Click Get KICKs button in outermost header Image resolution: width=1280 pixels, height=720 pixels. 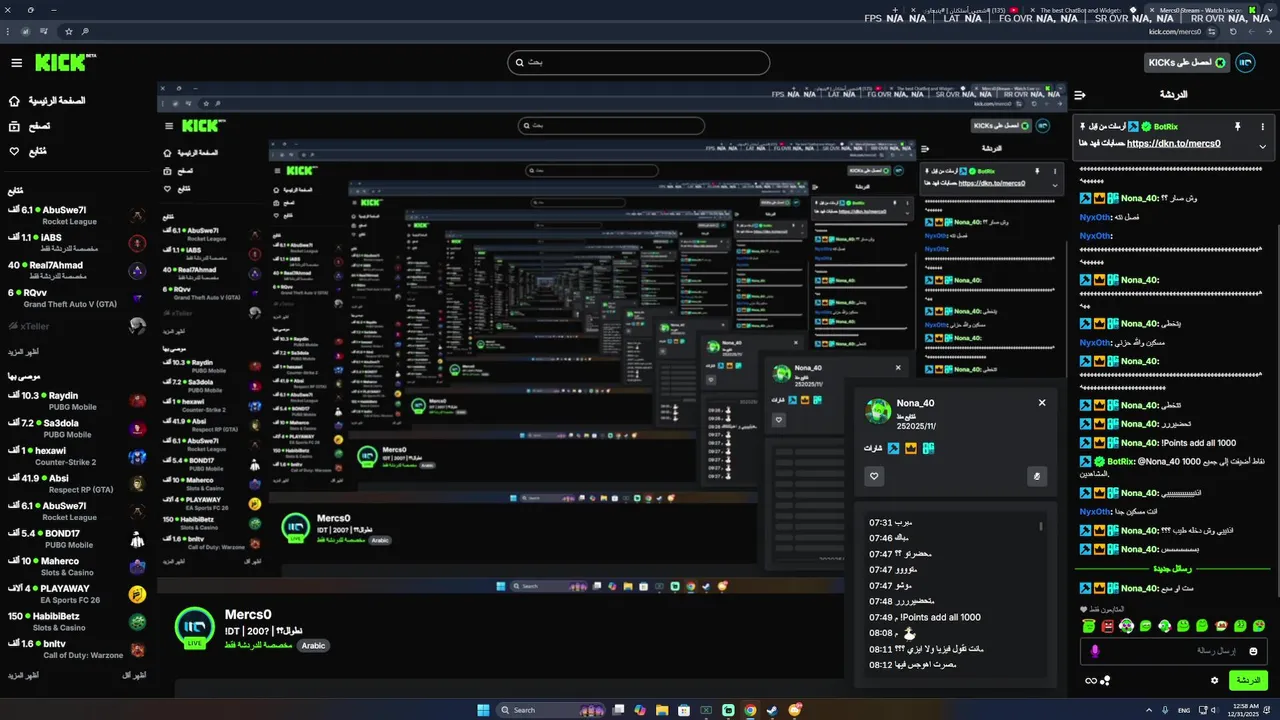coord(1186,63)
